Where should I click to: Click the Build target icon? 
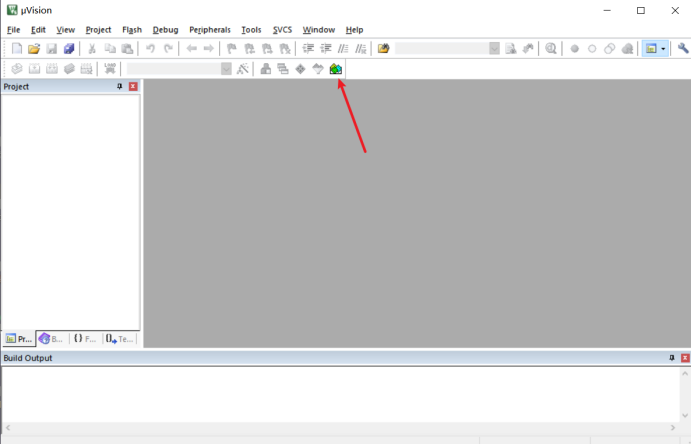(34, 69)
